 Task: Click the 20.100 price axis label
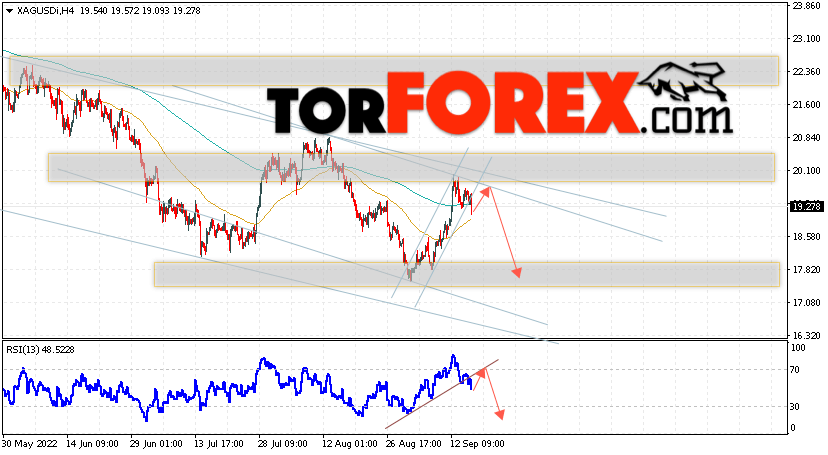[806, 170]
